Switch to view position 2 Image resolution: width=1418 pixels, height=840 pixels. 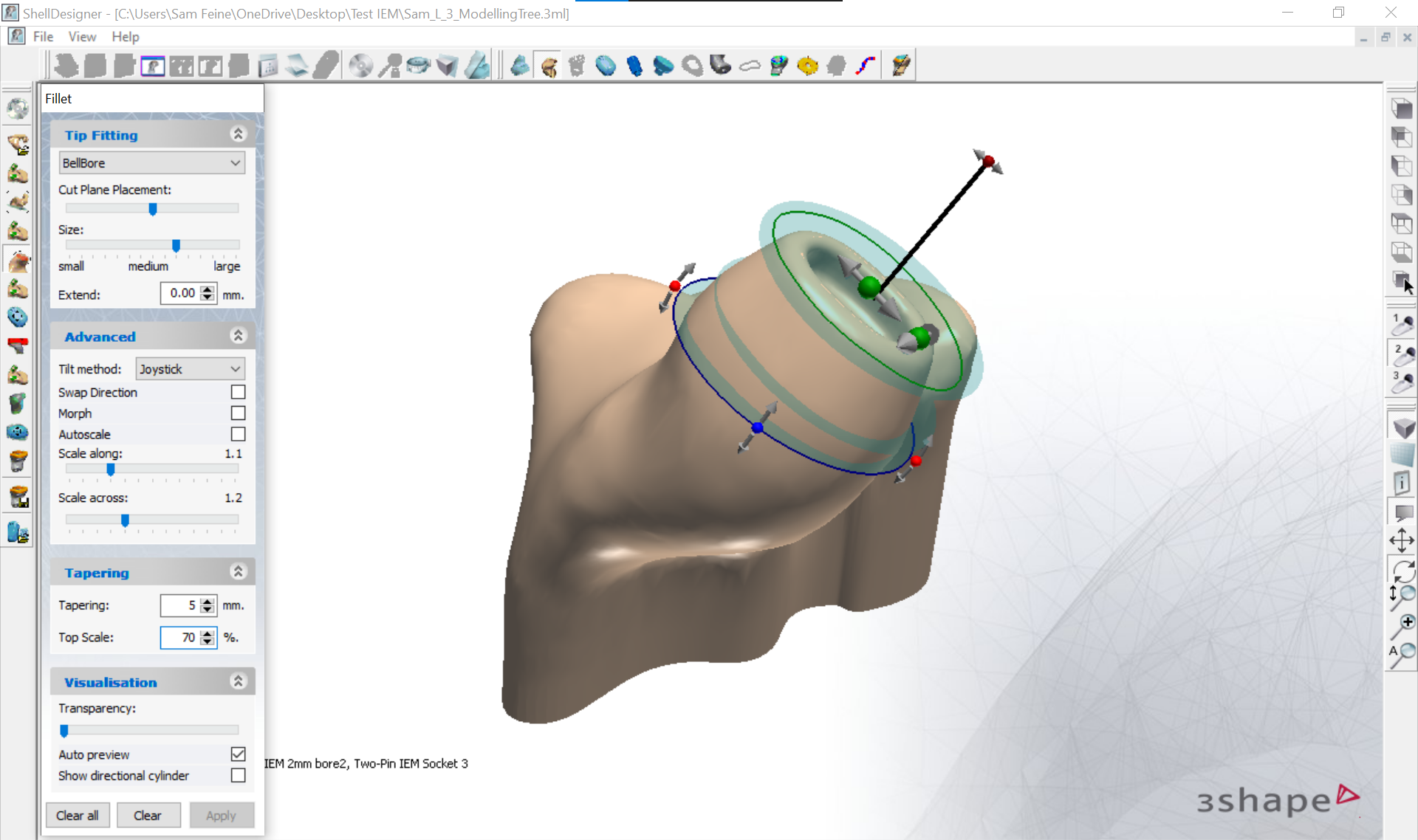(x=1402, y=354)
